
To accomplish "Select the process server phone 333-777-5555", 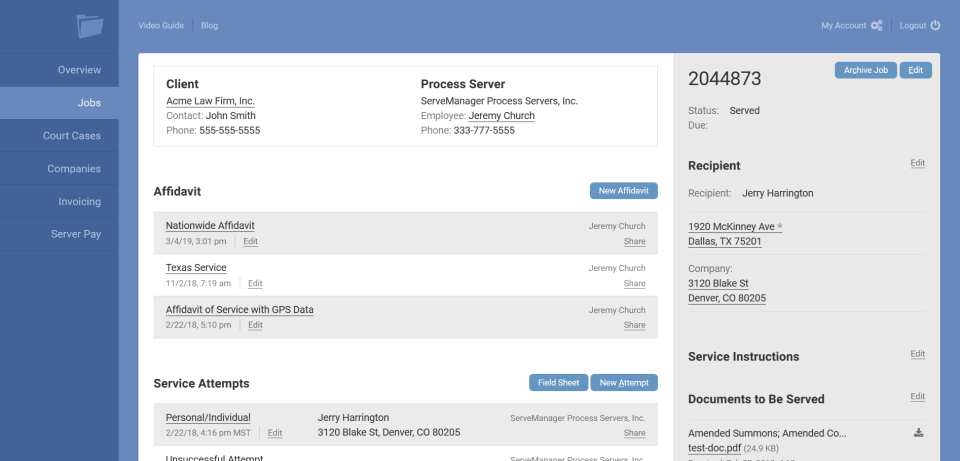I will (x=484, y=130).
